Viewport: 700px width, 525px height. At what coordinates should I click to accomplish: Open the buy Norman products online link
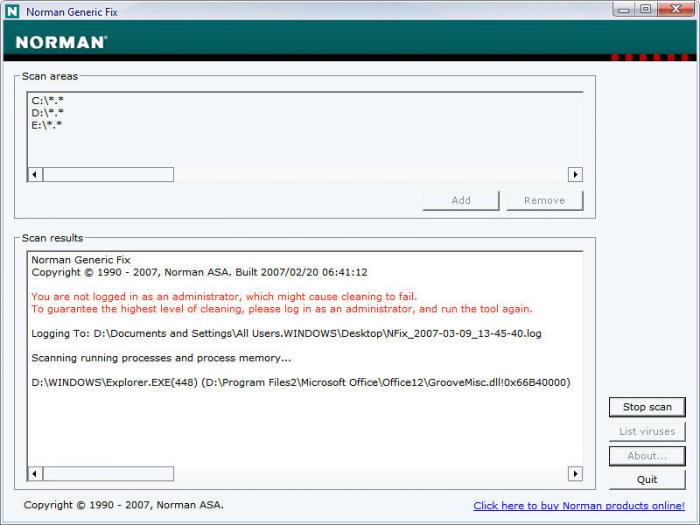[x=579, y=505]
